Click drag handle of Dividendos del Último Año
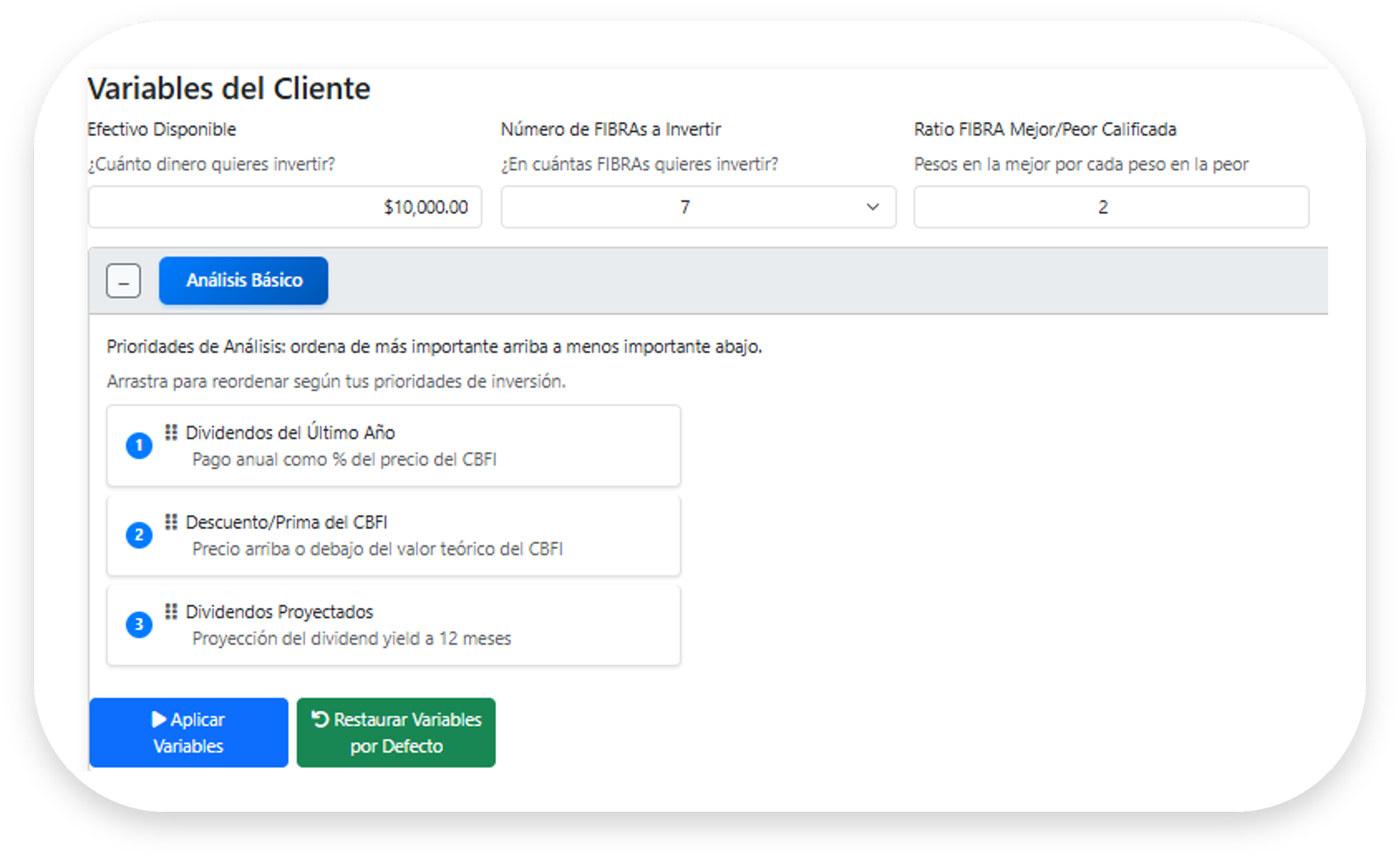The width and height of the screenshot is (1400, 859). click(x=171, y=432)
